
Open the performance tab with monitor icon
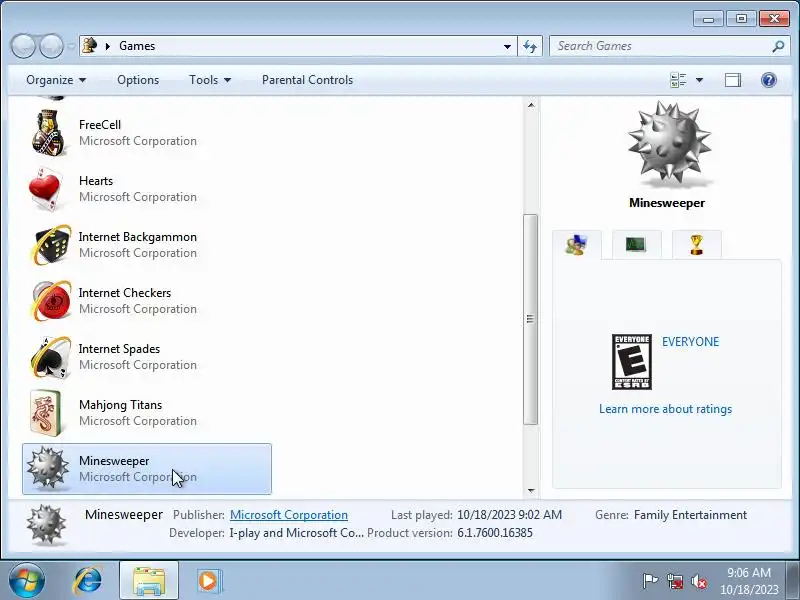636,245
